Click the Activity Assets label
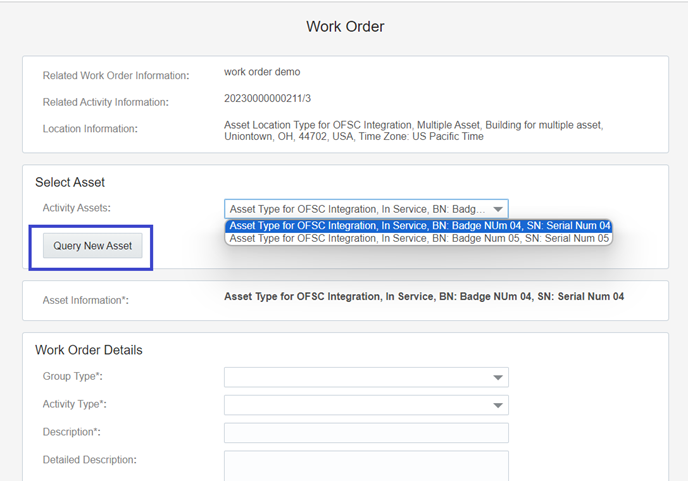689x482 pixels. (76, 208)
